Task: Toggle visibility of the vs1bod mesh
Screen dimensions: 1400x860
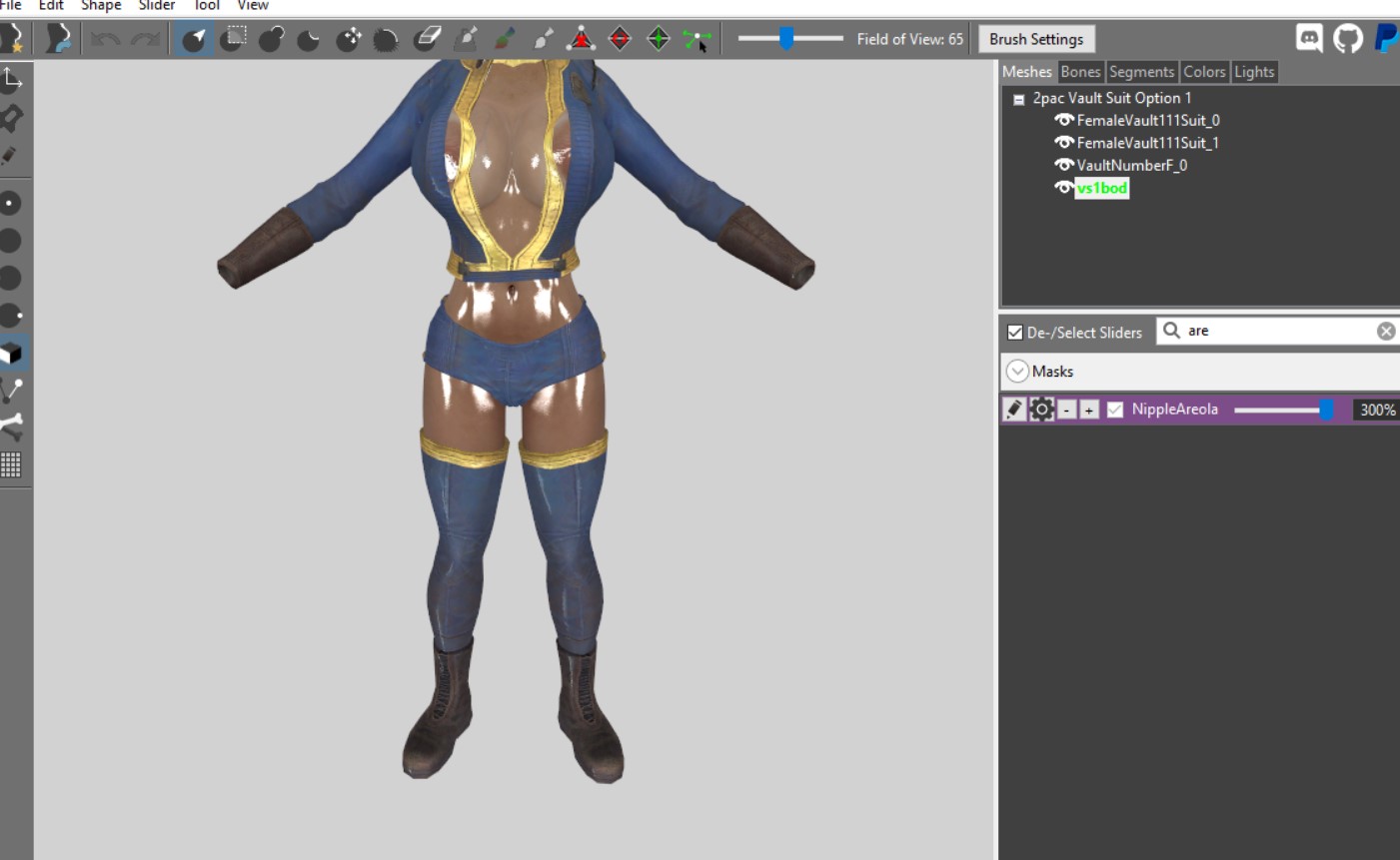Action: tap(1064, 188)
